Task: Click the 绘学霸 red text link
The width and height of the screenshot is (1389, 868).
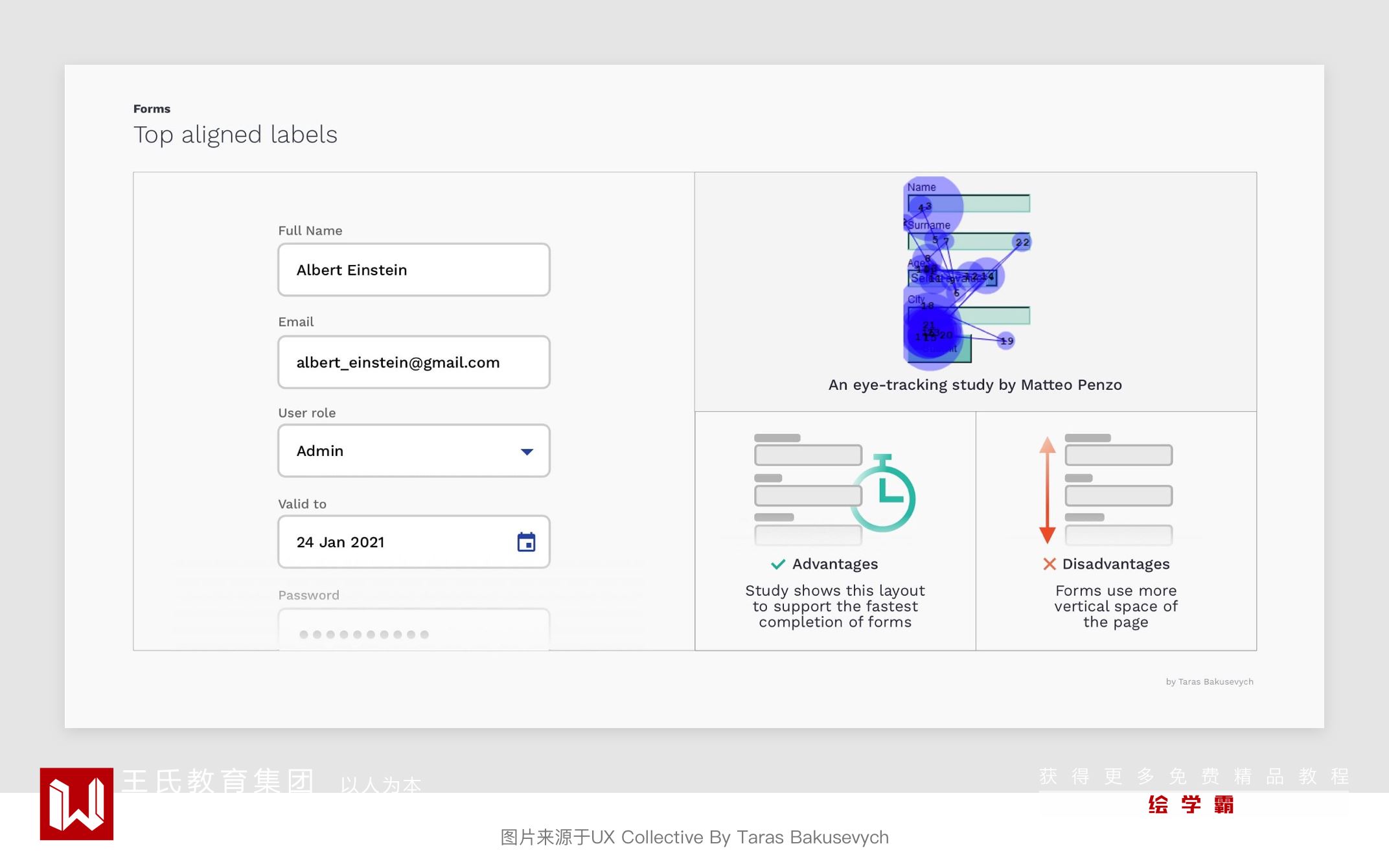Action: pyautogui.click(x=1191, y=805)
